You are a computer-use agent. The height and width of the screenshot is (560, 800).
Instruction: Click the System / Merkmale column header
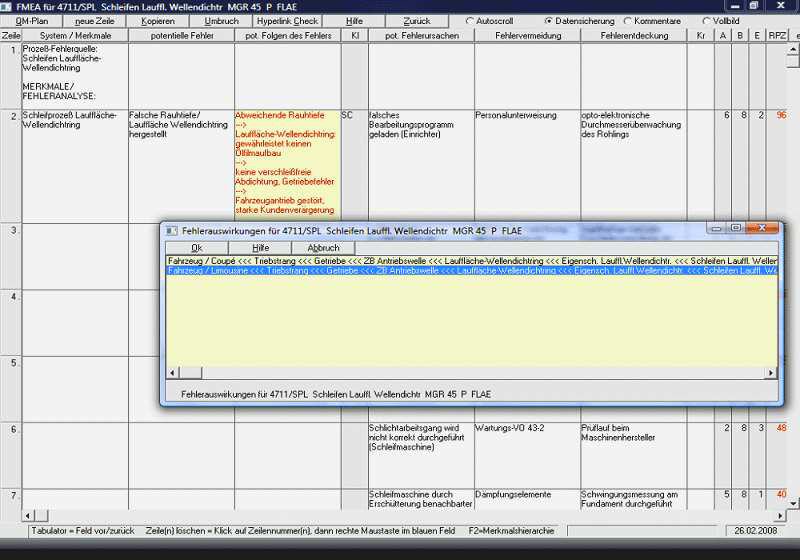click(75, 35)
